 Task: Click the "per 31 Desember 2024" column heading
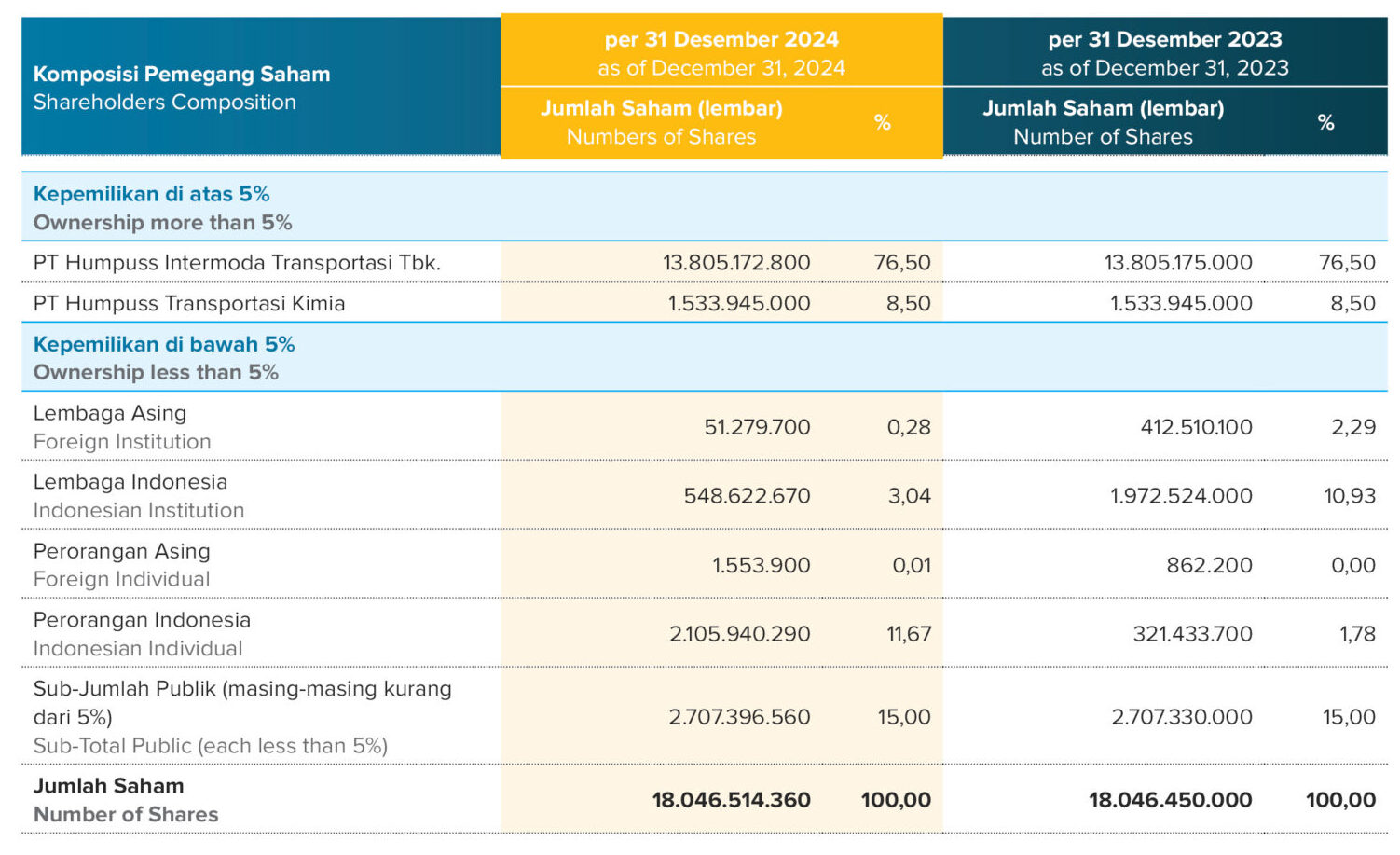[x=721, y=39]
